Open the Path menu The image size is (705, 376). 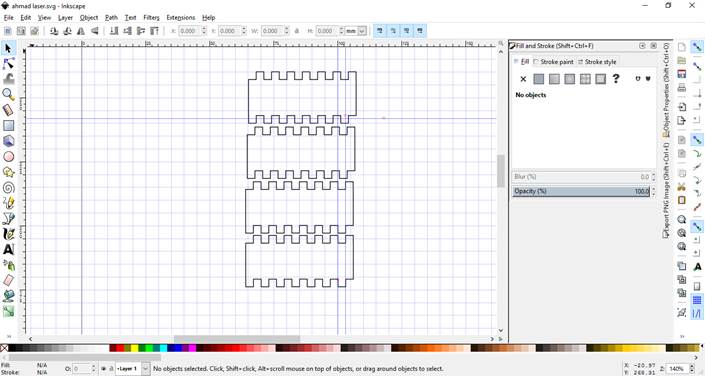click(x=111, y=18)
